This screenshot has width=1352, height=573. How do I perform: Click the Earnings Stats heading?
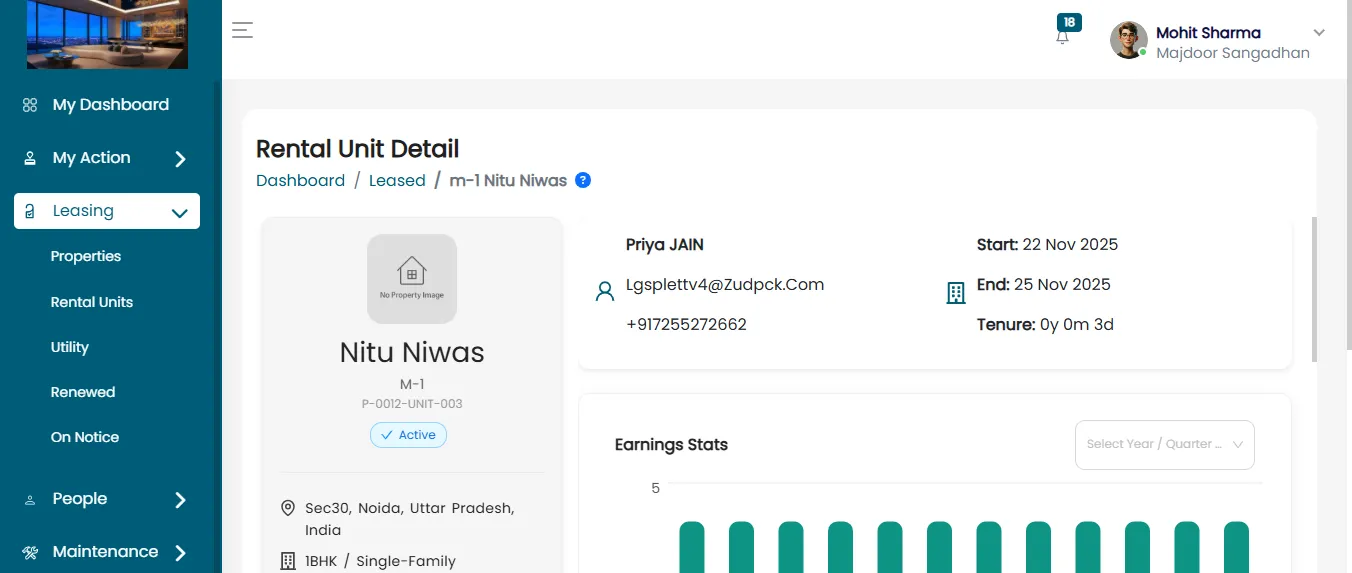pos(671,445)
